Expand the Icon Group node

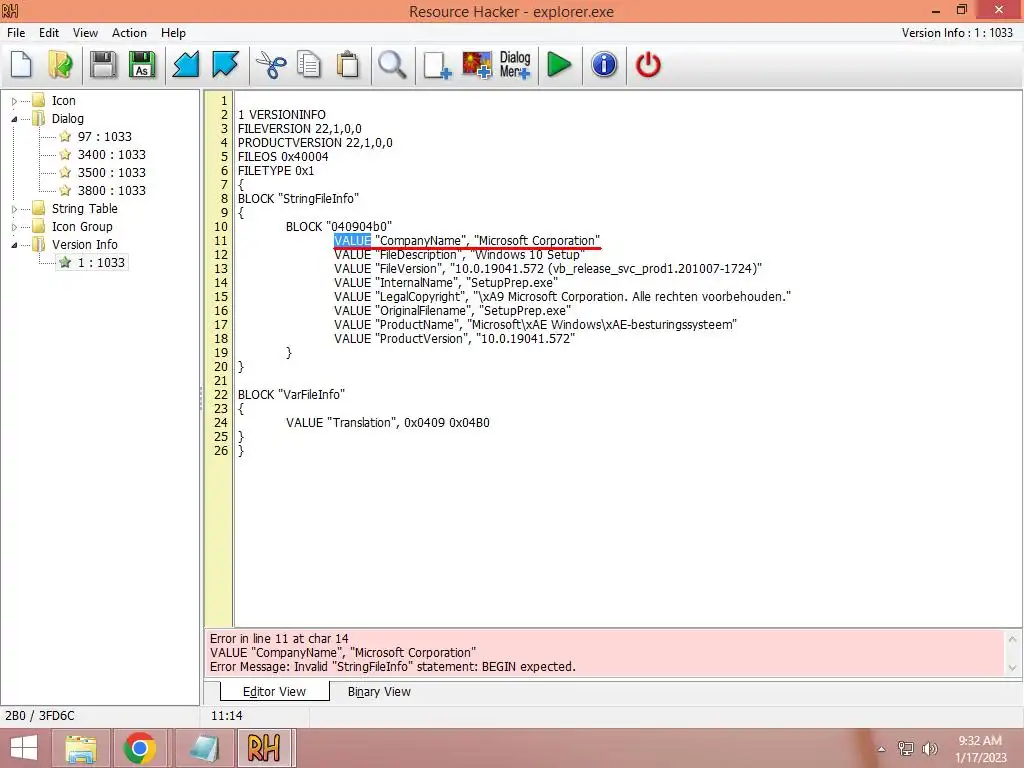[14, 227]
